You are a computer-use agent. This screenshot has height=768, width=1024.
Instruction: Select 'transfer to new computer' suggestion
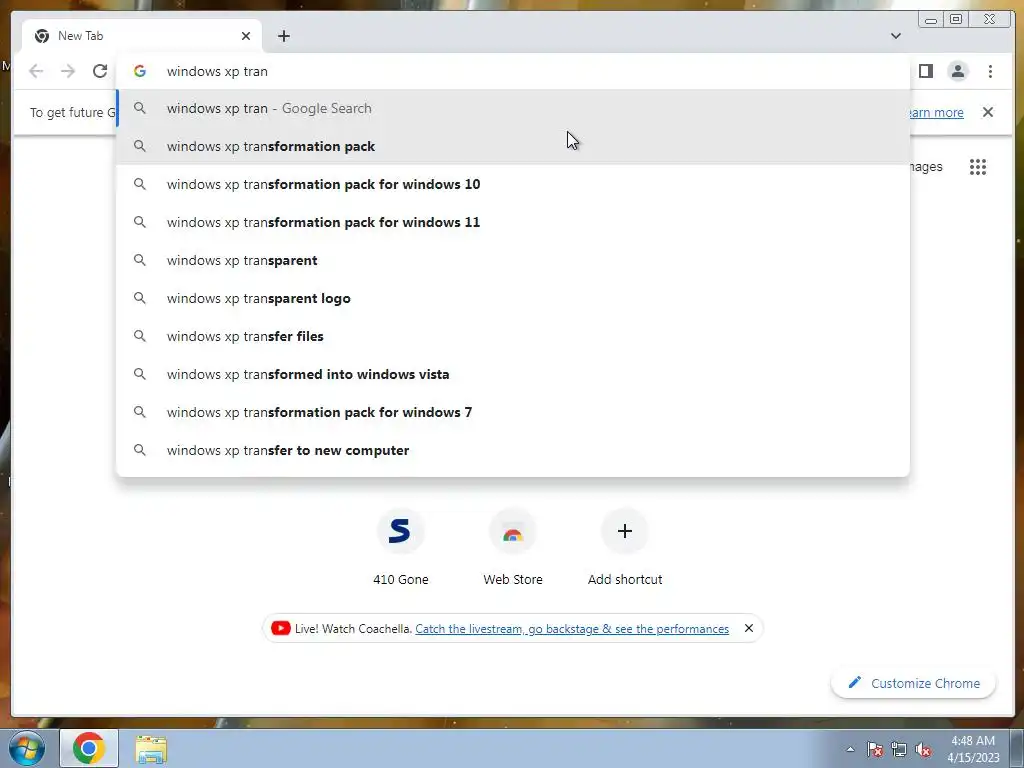pos(513,450)
